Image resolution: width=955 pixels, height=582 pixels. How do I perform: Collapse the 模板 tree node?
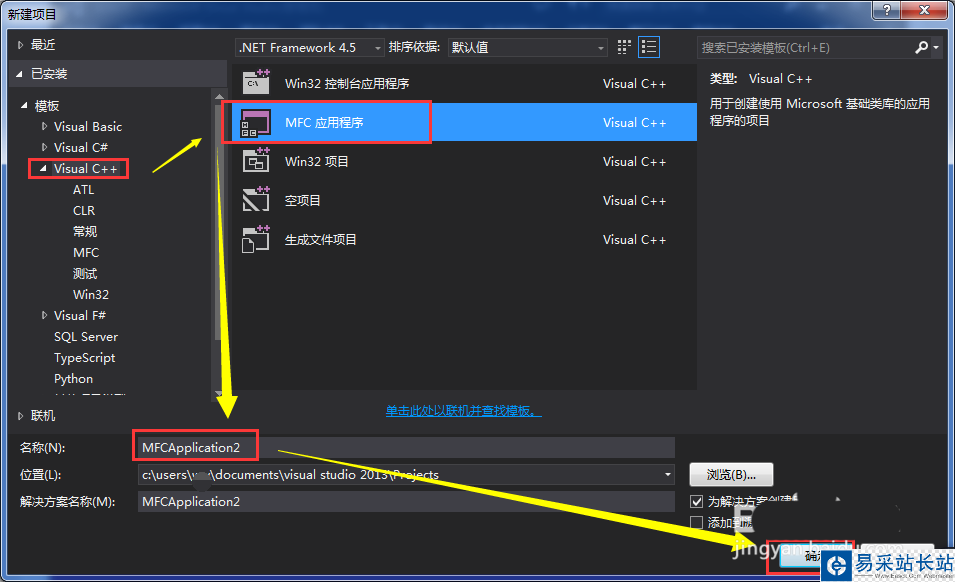pos(24,105)
